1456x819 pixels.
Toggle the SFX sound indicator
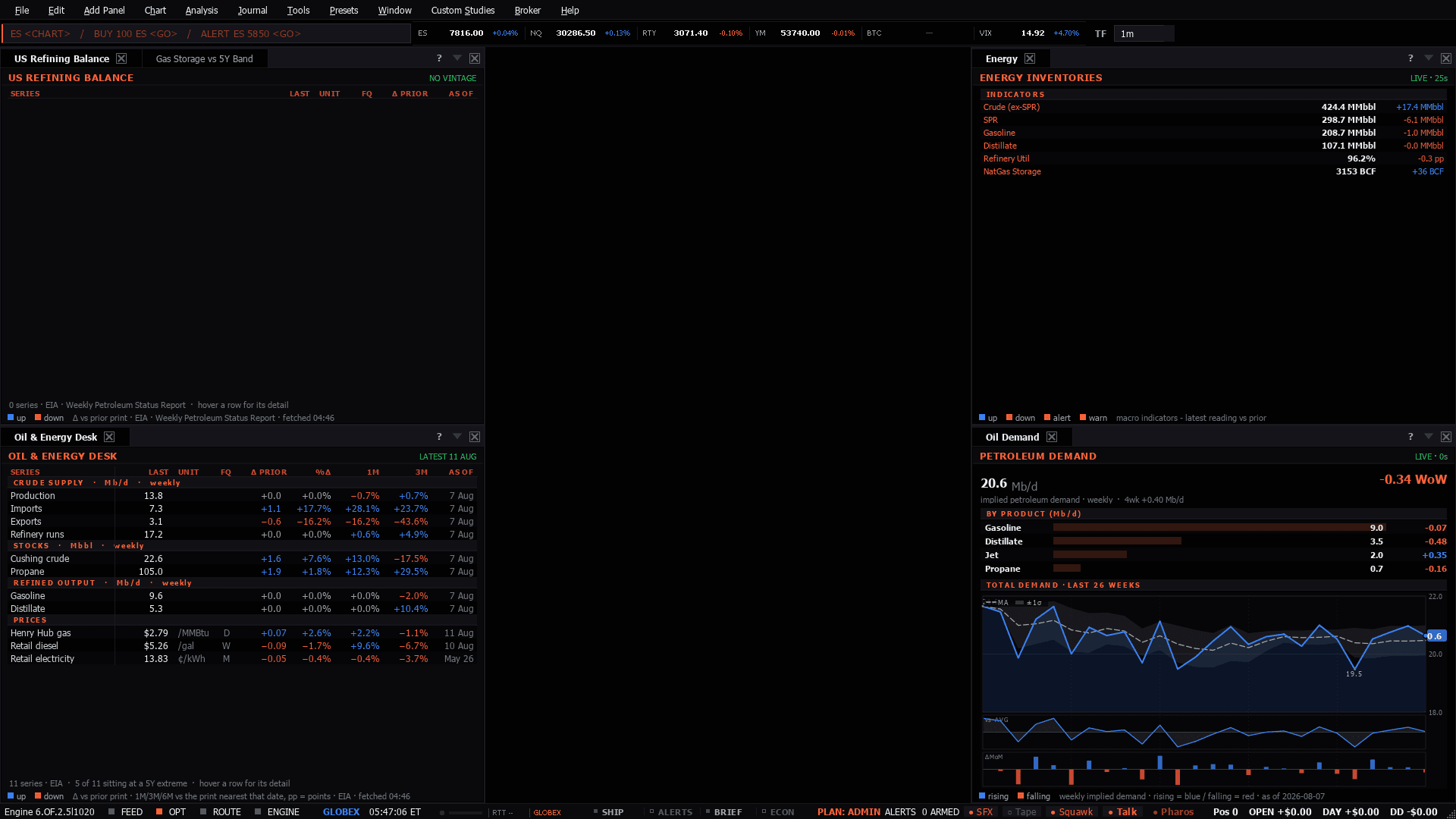pyautogui.click(x=981, y=812)
